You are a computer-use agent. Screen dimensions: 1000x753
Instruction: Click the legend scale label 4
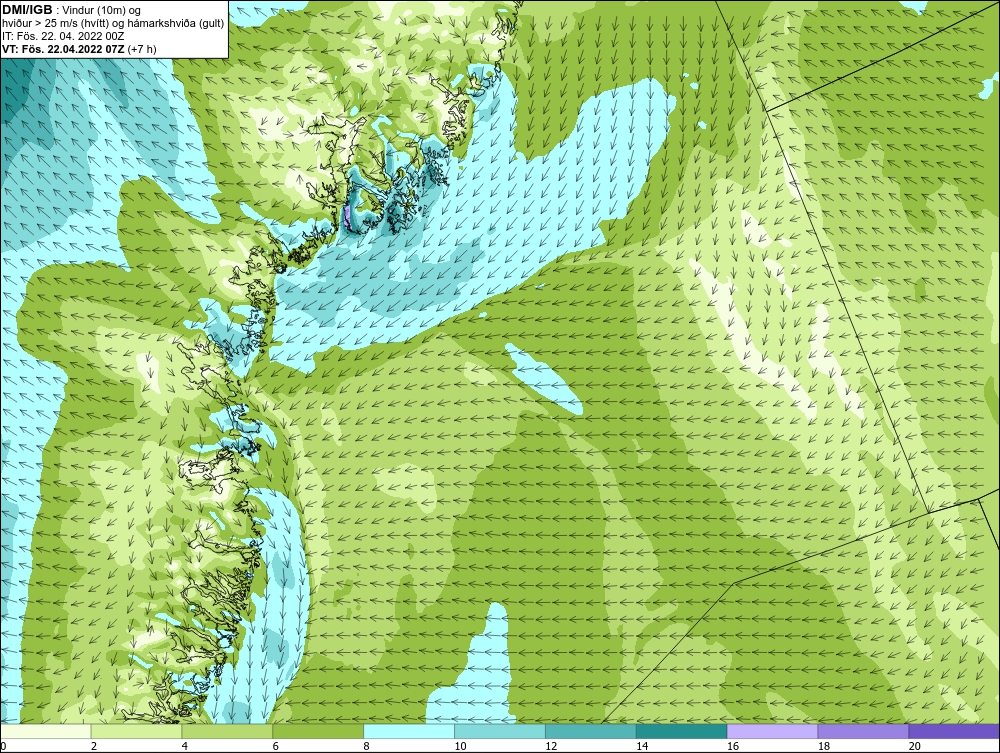point(184,746)
